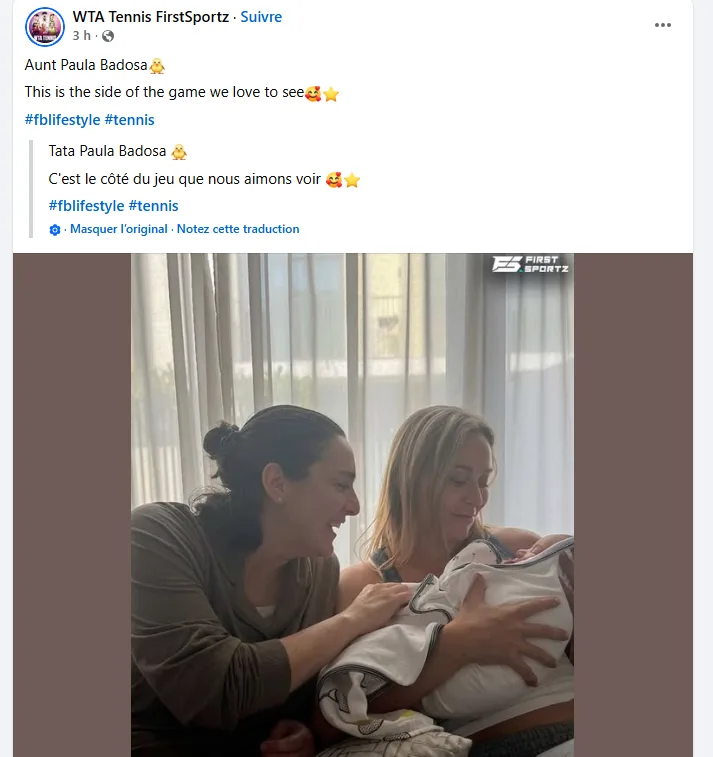Open #tennis hashtag in the French translation
Image resolution: width=713 pixels, height=757 pixels.
[154, 206]
